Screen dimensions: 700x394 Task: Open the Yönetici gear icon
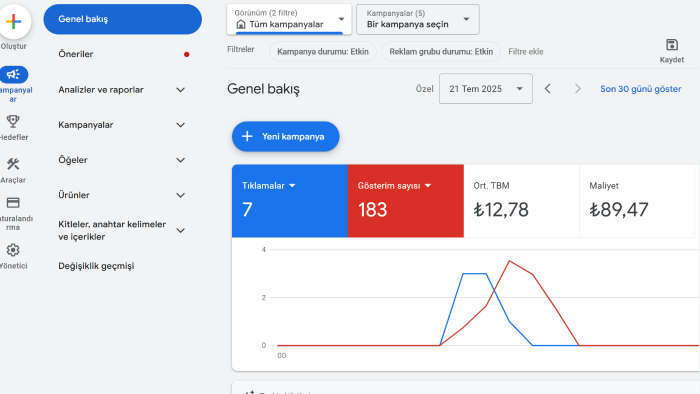click(13, 250)
